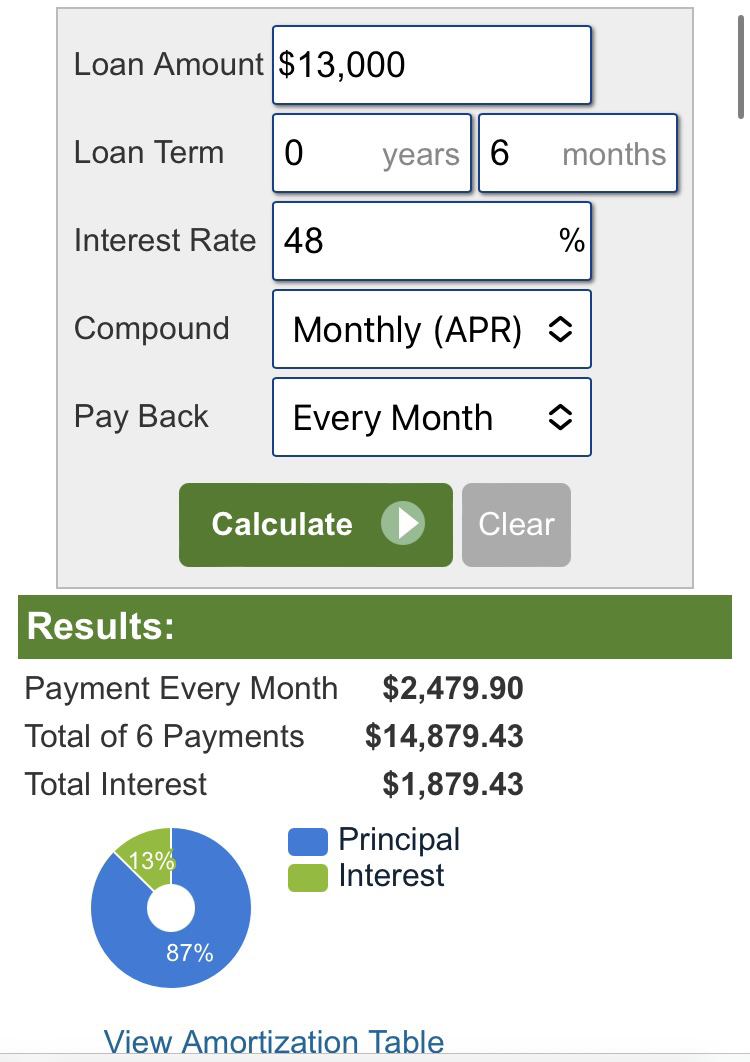The image size is (750, 1062).
Task: Open the Pay Back Every Month dropdown
Action: pyautogui.click(x=432, y=417)
